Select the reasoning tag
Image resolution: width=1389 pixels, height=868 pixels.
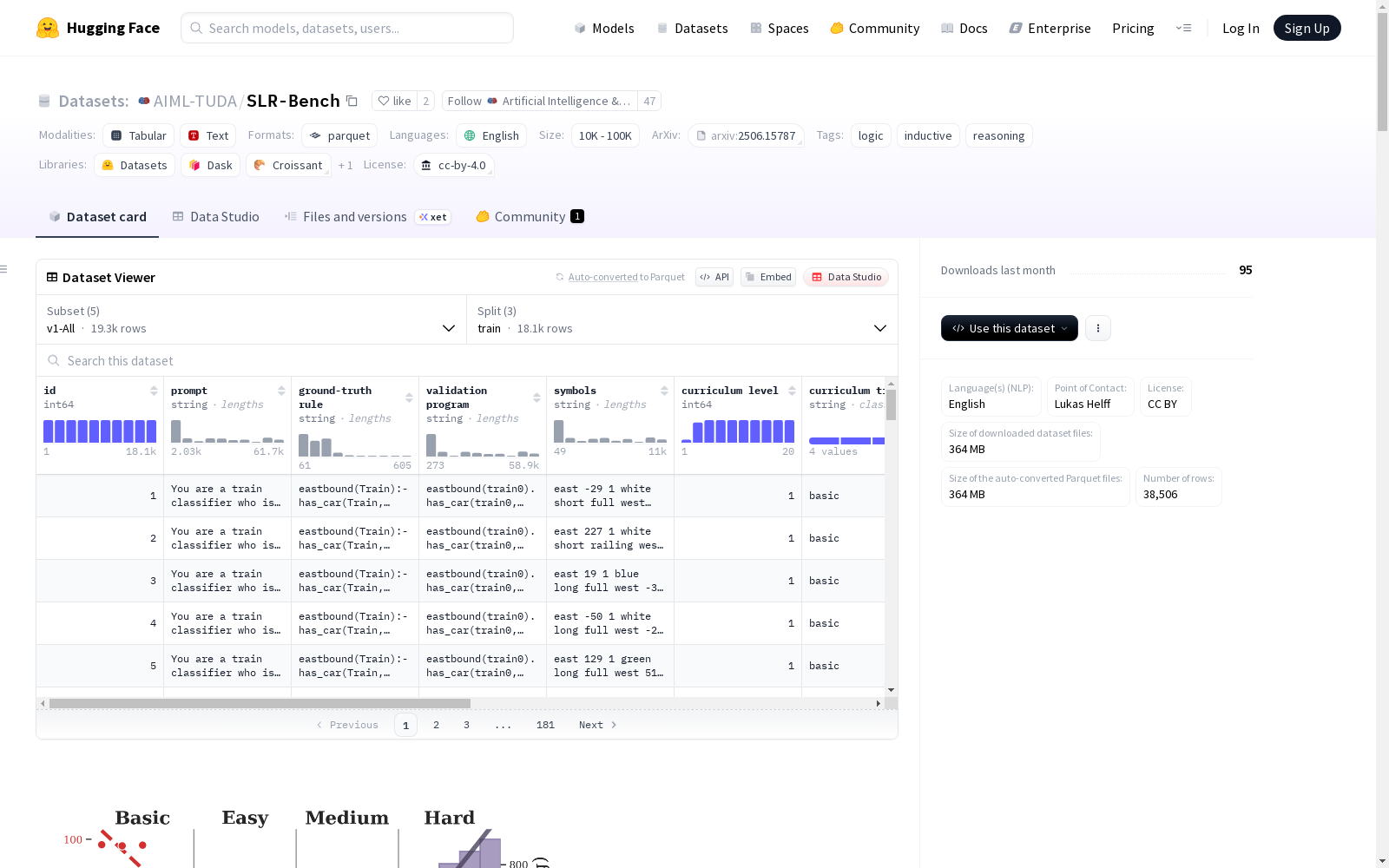(998, 135)
